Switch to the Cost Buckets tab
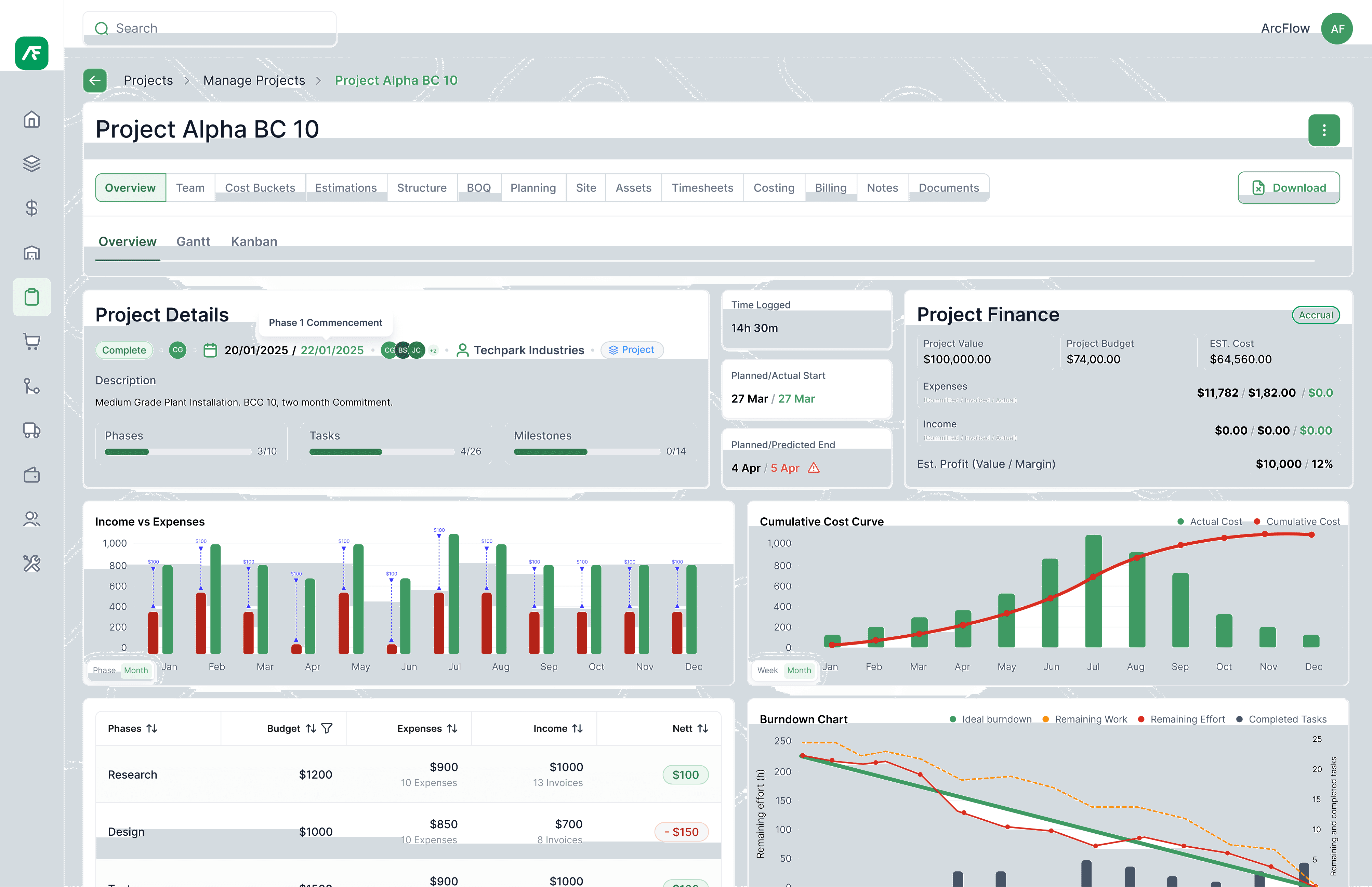Viewport: 1372px width, 887px height. [260, 188]
